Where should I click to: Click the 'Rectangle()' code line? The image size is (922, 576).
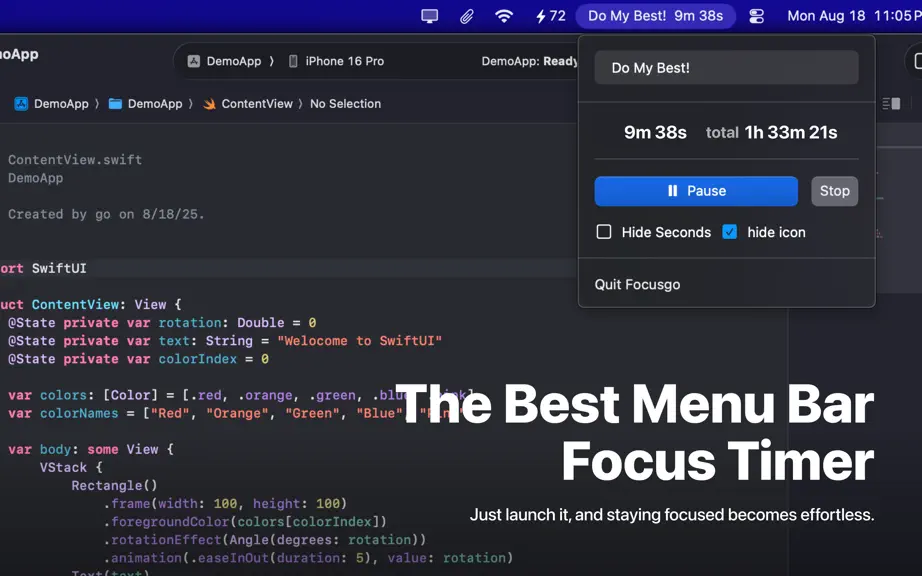pyautogui.click(x=115, y=486)
